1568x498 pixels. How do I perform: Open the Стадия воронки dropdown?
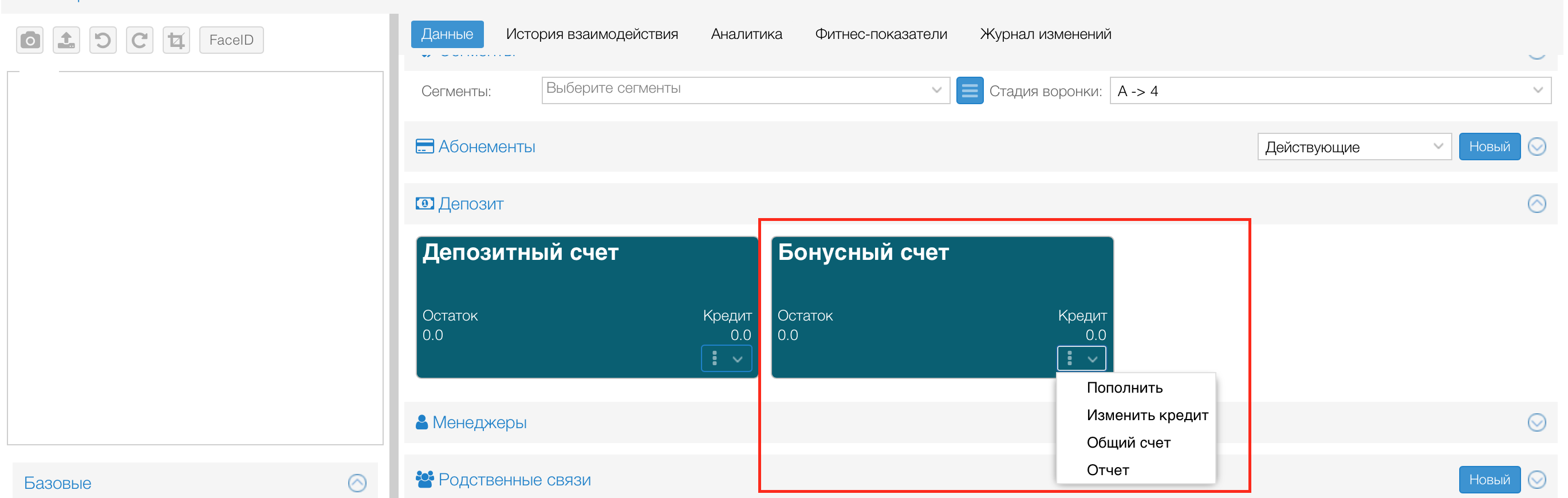click(1329, 91)
